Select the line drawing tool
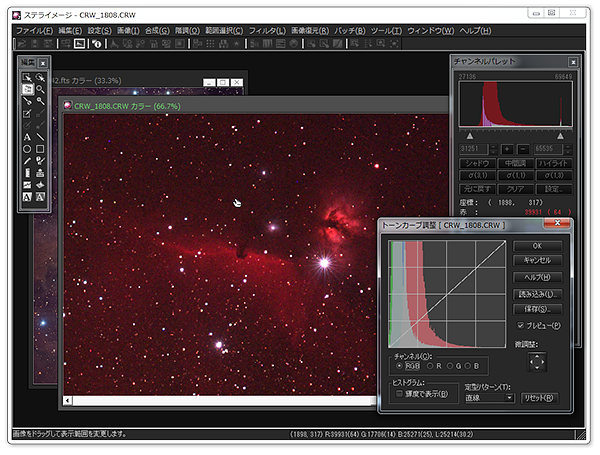 (40, 137)
